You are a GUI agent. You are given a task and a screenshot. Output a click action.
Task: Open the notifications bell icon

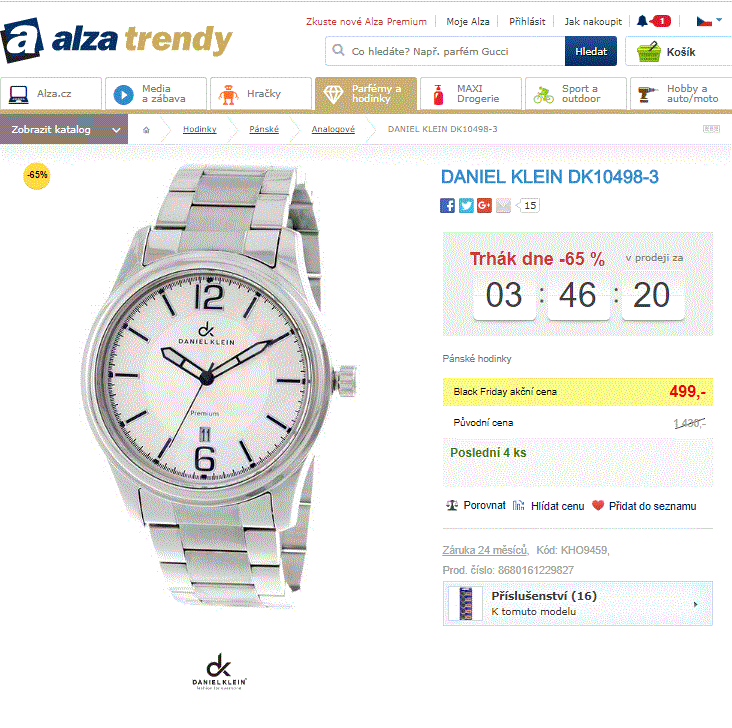pos(642,21)
